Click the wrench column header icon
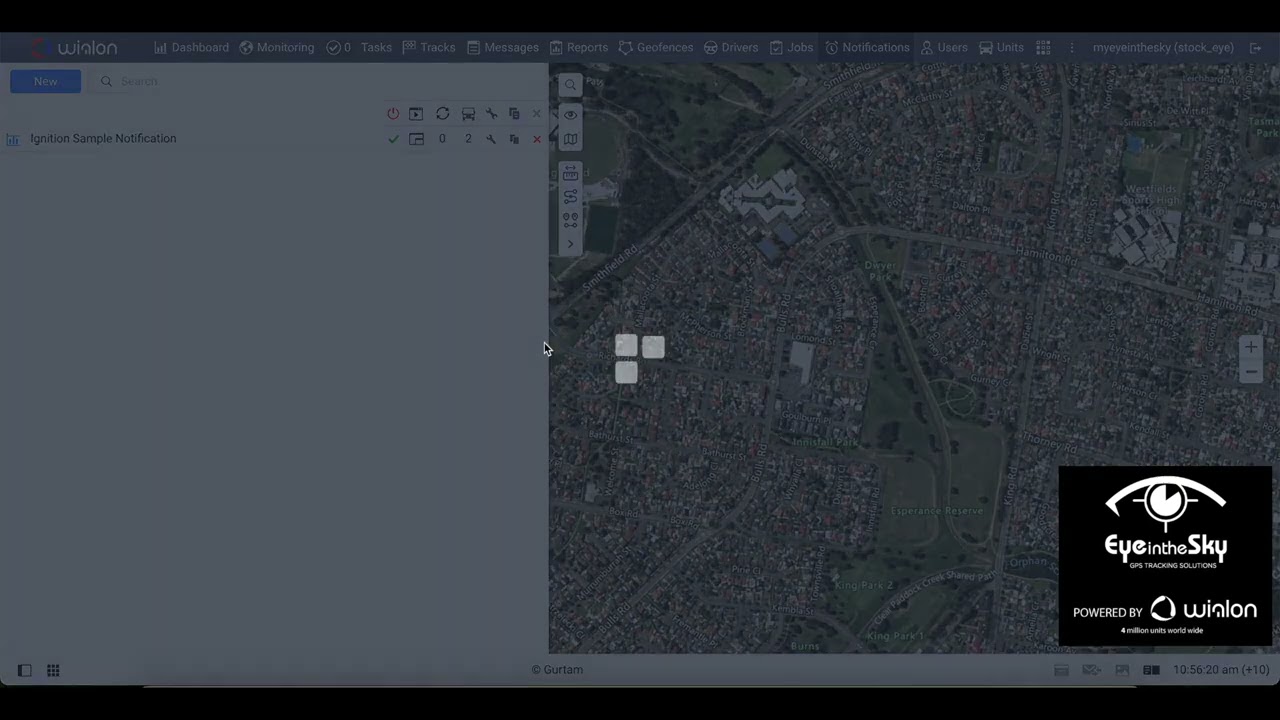This screenshot has width=1280, height=720. pyautogui.click(x=491, y=114)
